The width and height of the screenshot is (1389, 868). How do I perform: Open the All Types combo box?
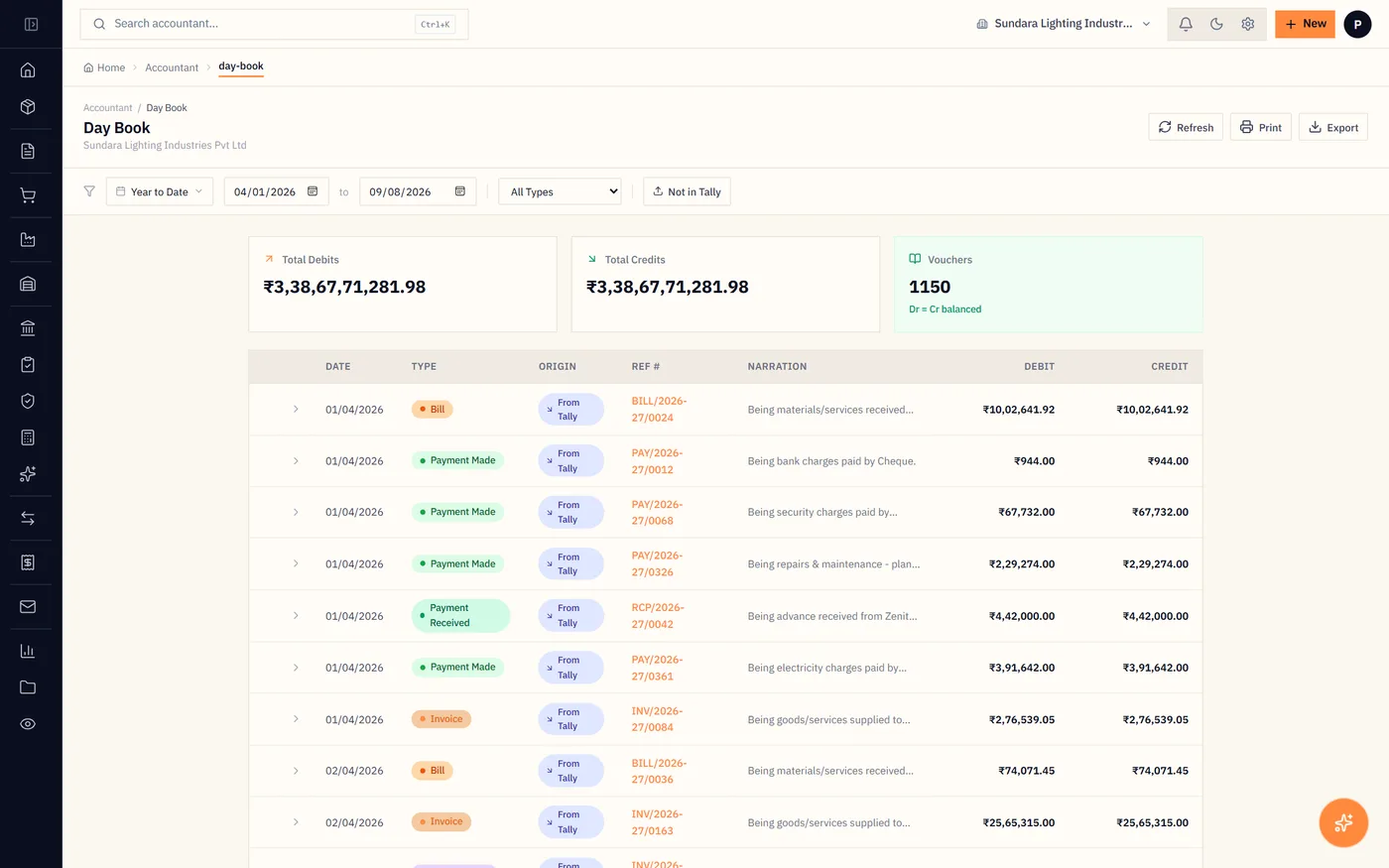560,191
